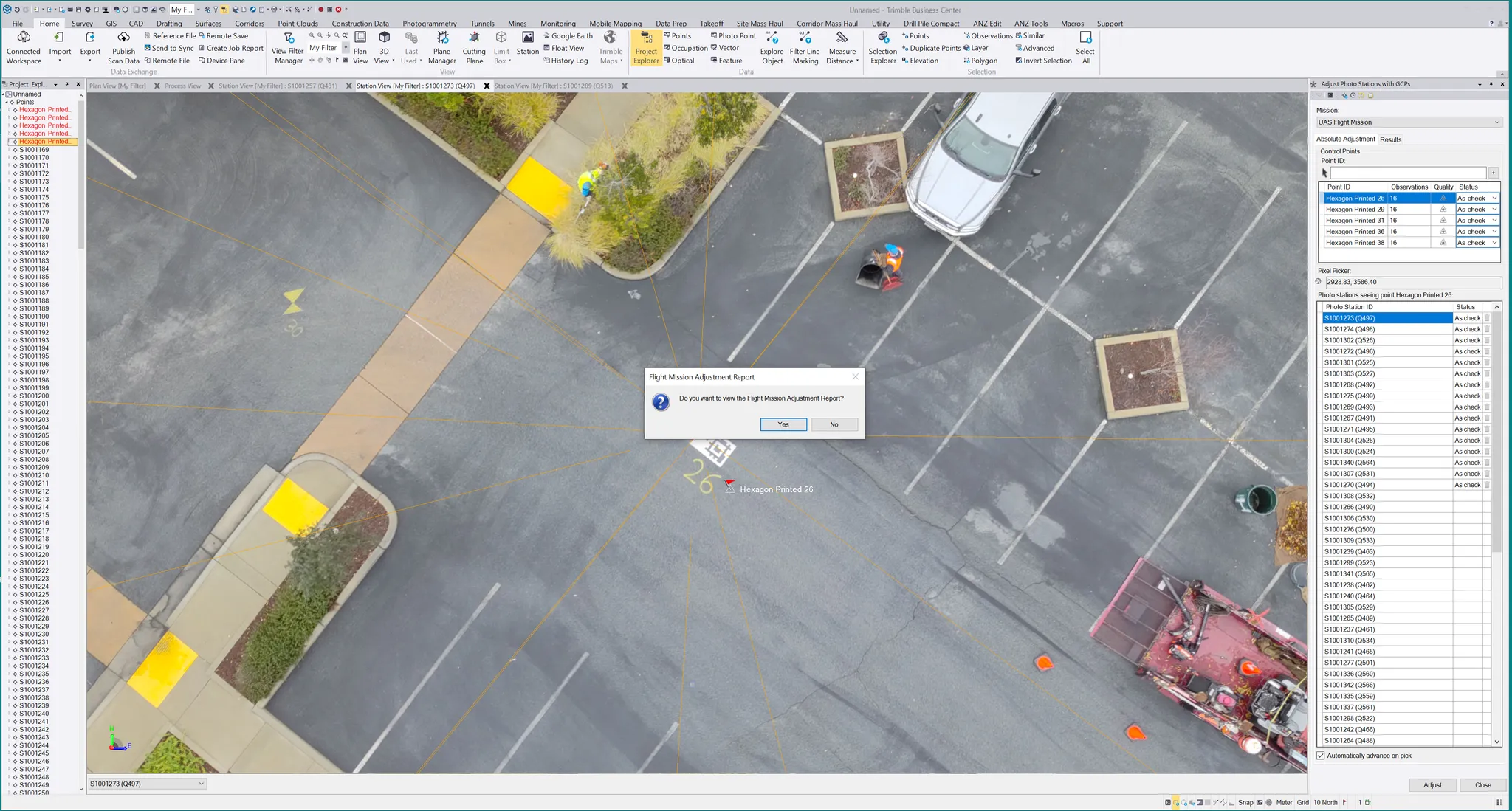This screenshot has width=1512, height=811.
Task: Open Filter Line Marking
Action: [805, 48]
